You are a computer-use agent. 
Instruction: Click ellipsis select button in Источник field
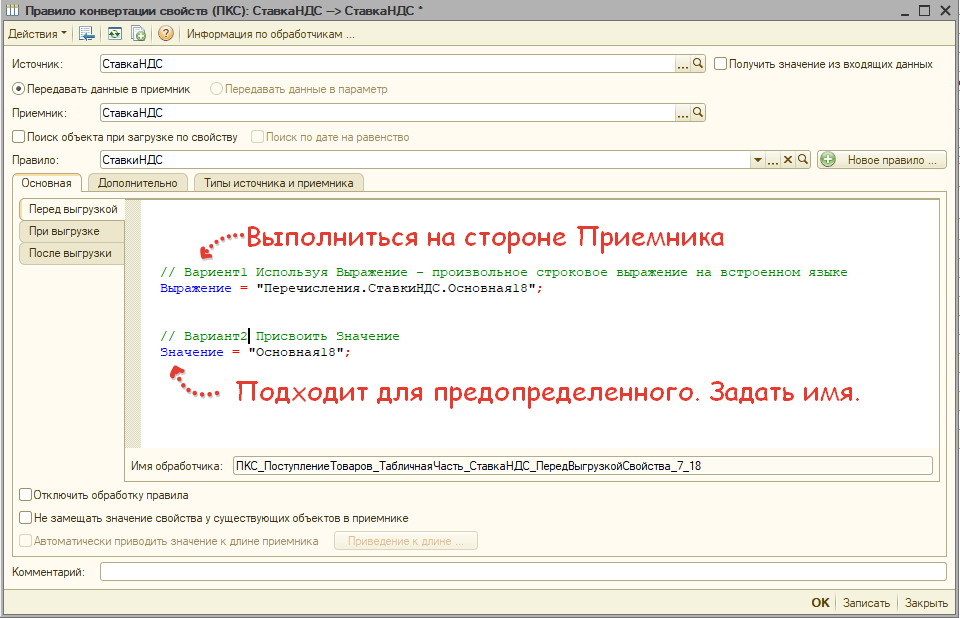[x=683, y=64]
